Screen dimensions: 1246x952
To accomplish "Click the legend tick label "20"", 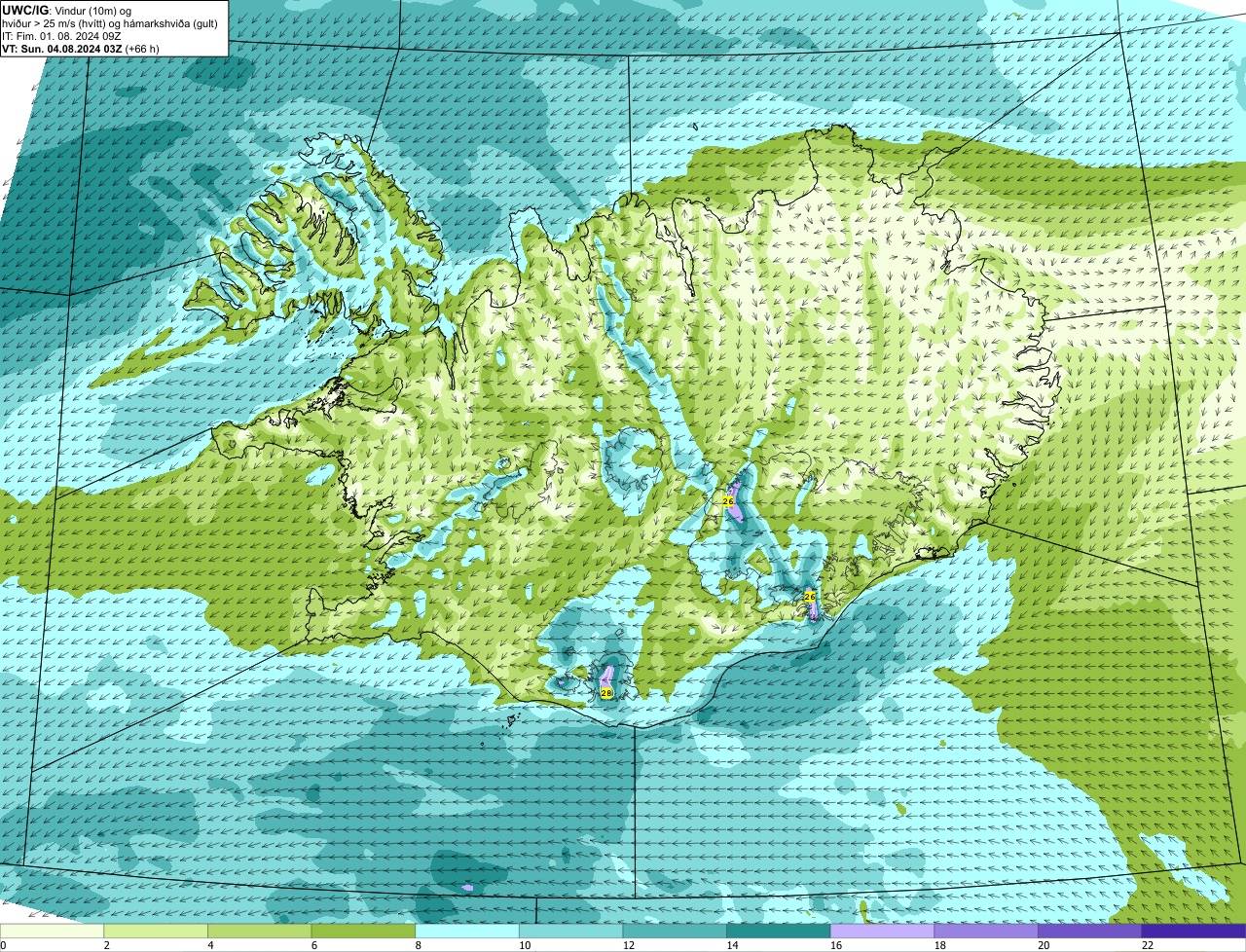I will (x=1044, y=945).
